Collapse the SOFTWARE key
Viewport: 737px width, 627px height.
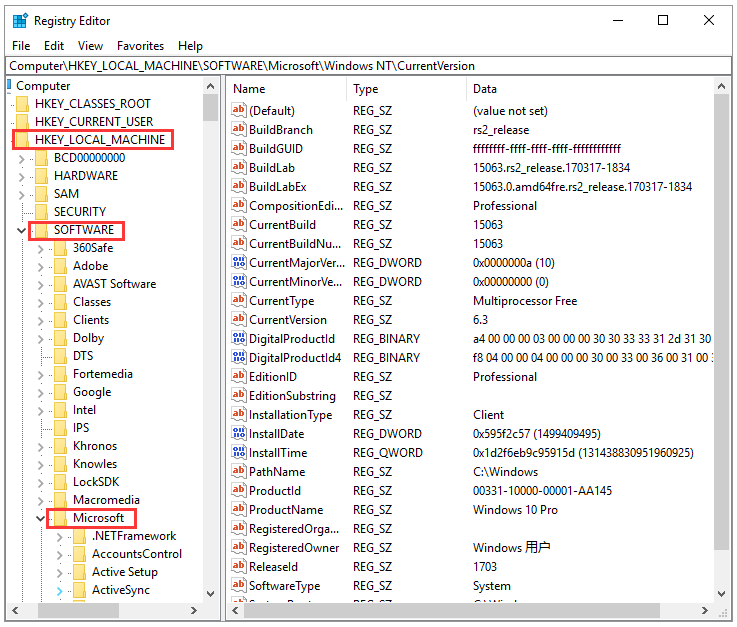(x=21, y=230)
